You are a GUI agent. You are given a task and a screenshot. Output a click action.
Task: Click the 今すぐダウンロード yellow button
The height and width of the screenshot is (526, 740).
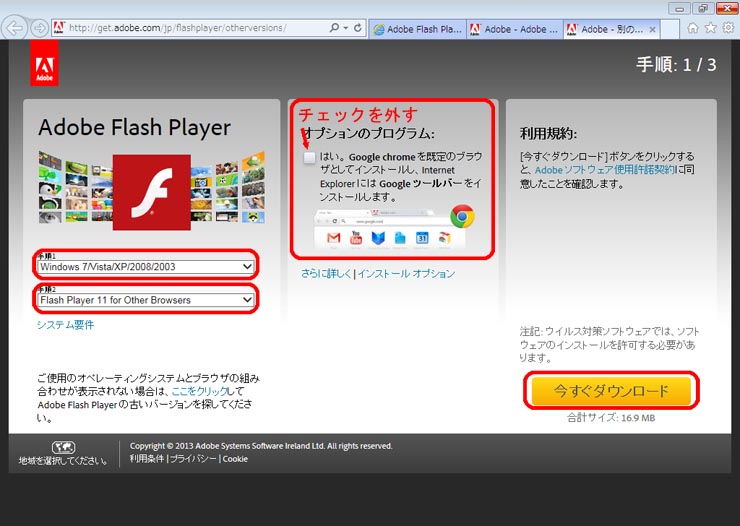coord(611,391)
